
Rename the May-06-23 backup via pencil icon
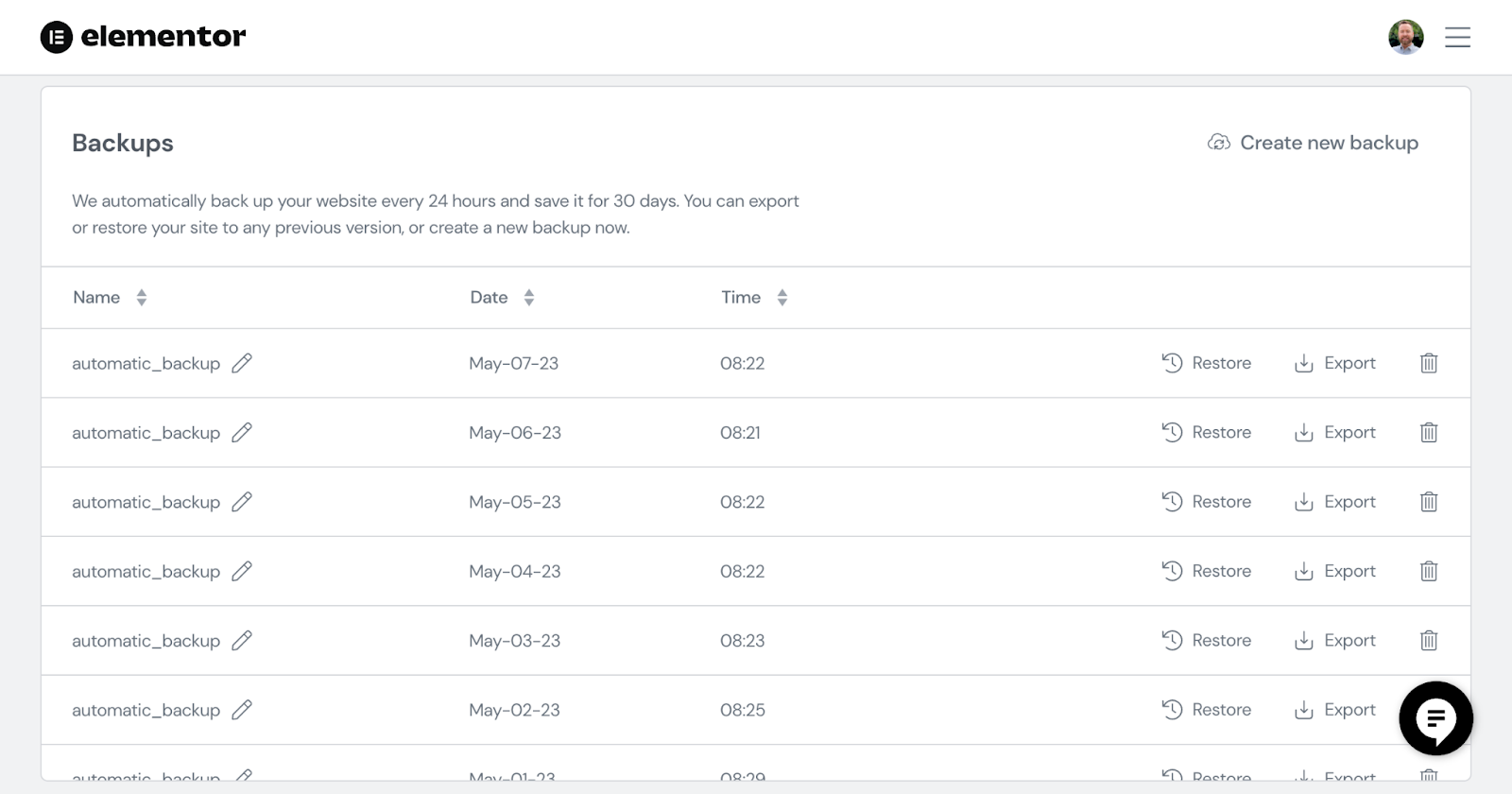click(x=242, y=432)
